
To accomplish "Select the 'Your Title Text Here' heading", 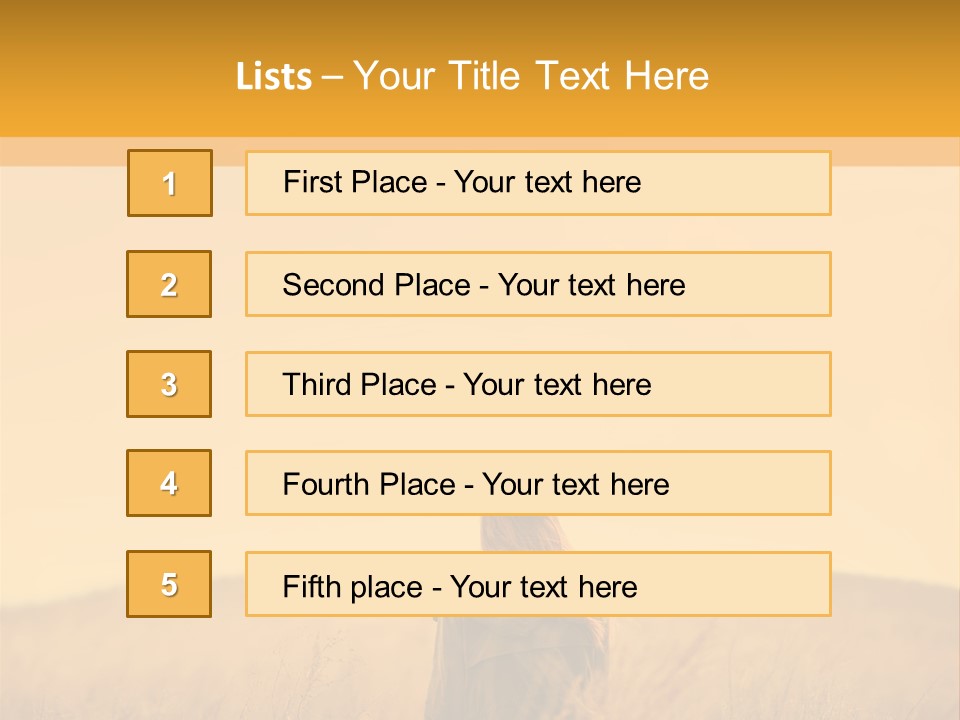I will point(531,76).
